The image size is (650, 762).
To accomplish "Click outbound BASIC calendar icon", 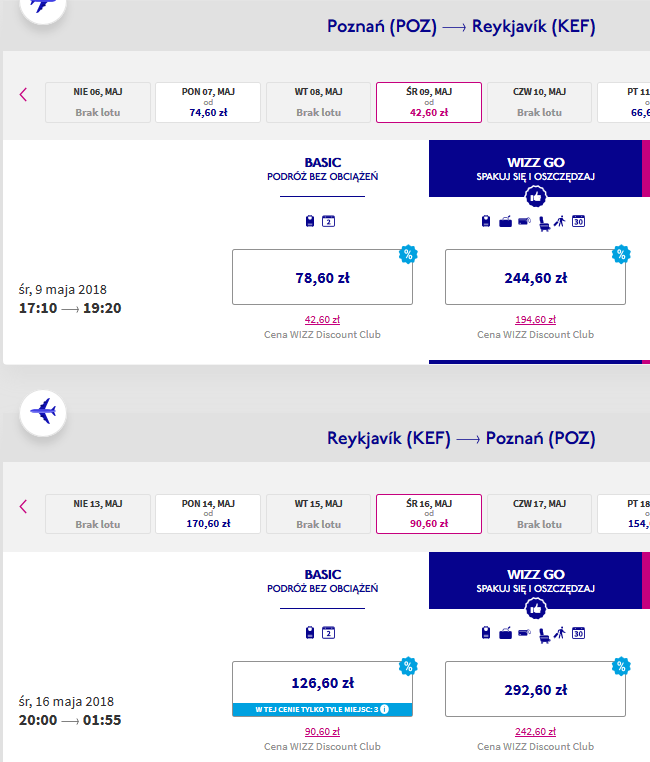I will point(328,222).
